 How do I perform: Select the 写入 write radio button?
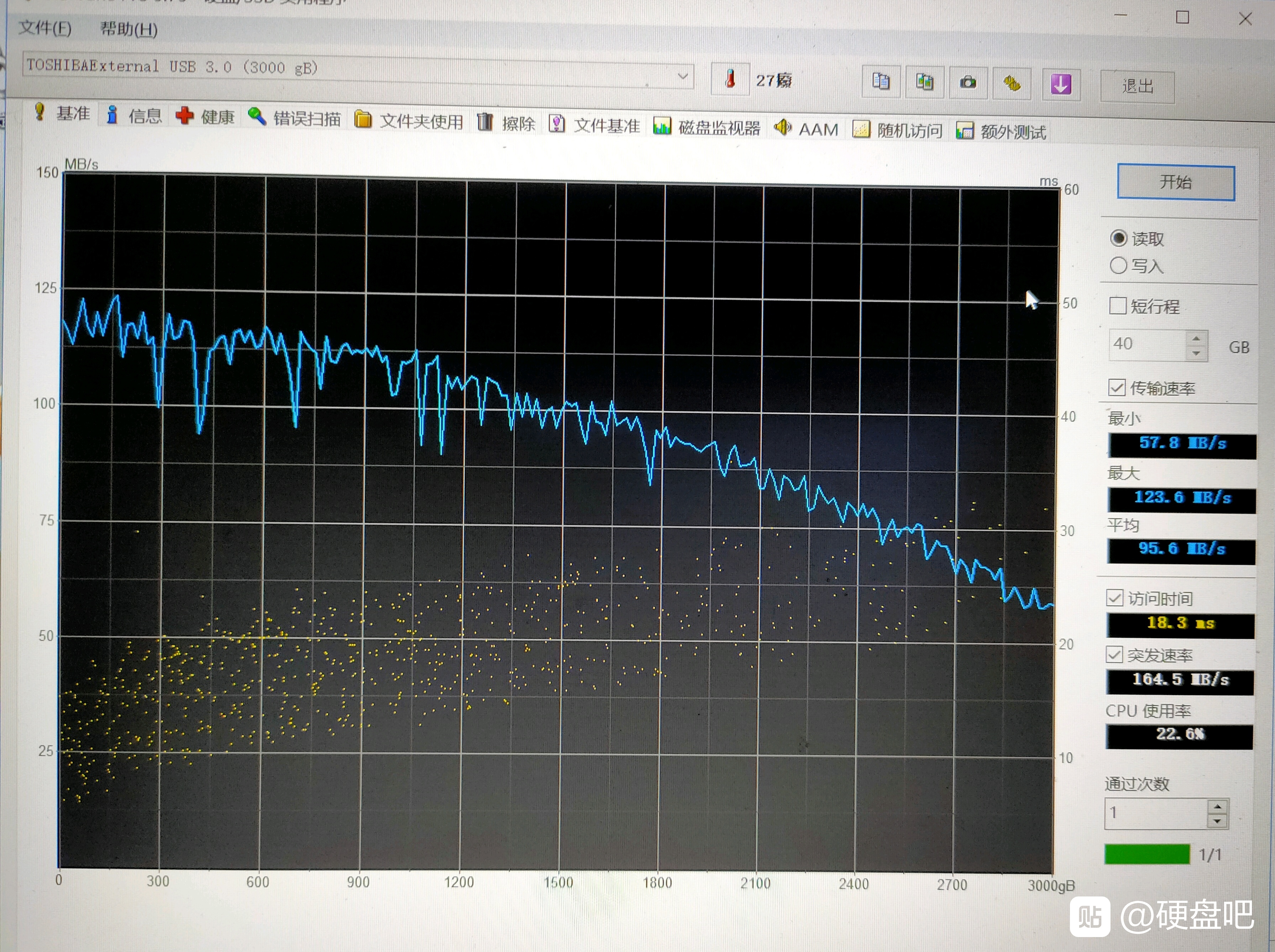[x=1118, y=265]
